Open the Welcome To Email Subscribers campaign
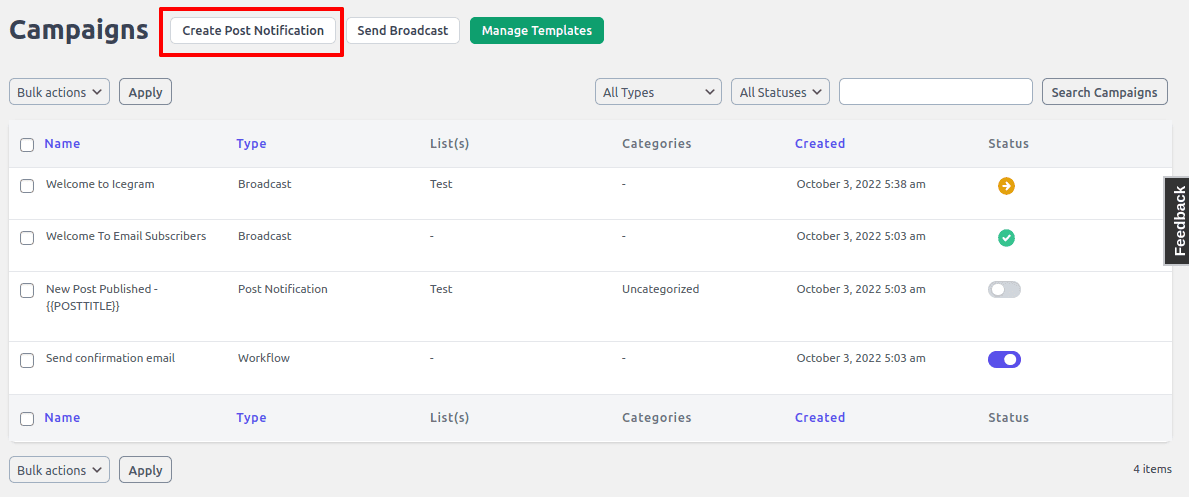Viewport: 1189px width, 497px height. (x=126, y=236)
